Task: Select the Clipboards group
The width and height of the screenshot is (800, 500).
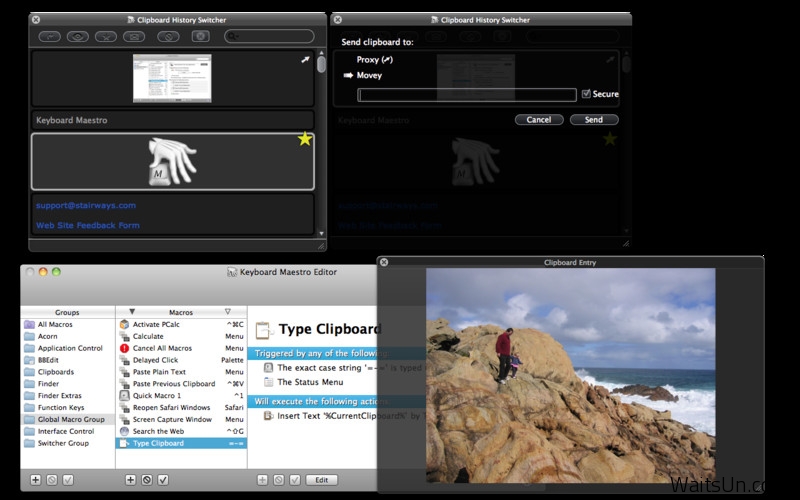Action: tap(57, 372)
